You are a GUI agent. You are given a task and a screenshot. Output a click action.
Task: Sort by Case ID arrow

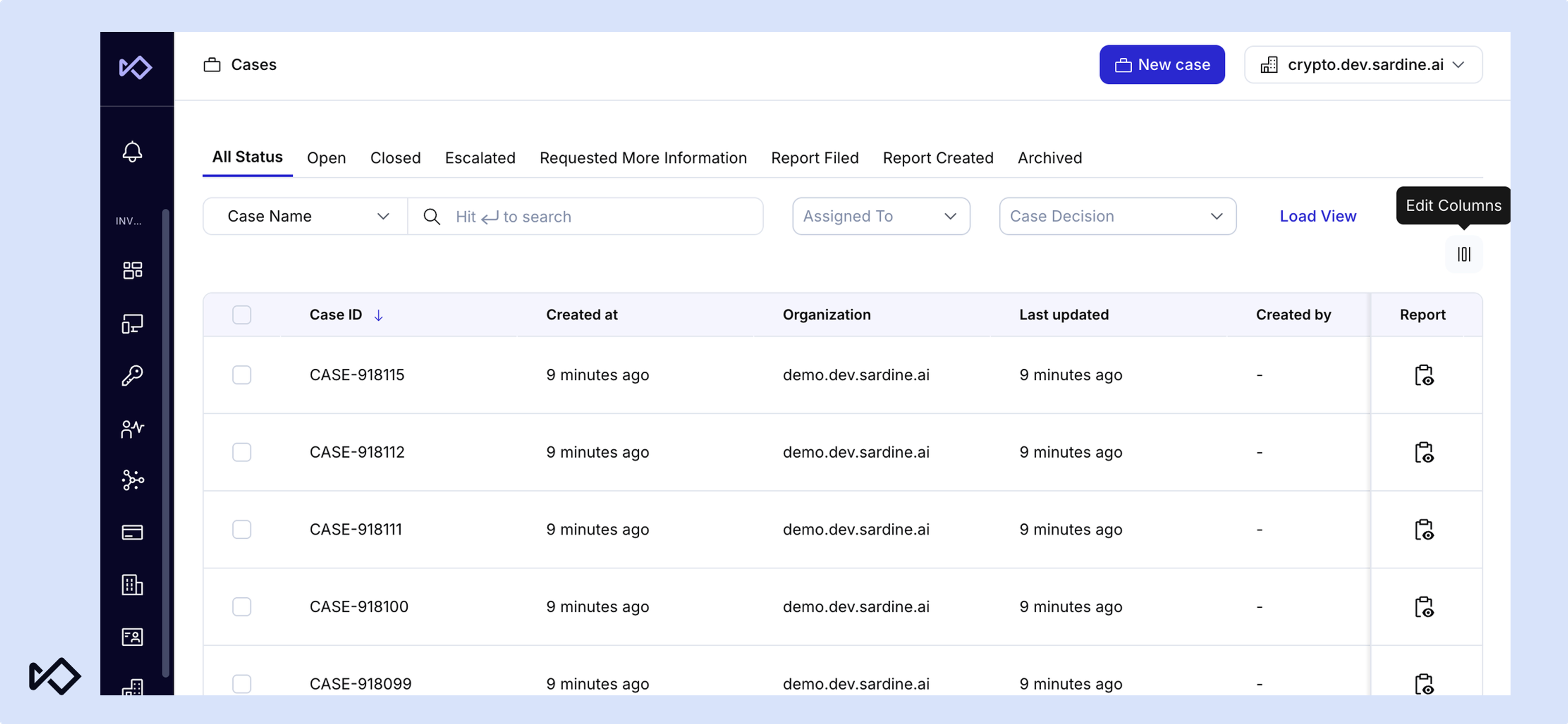tap(378, 315)
